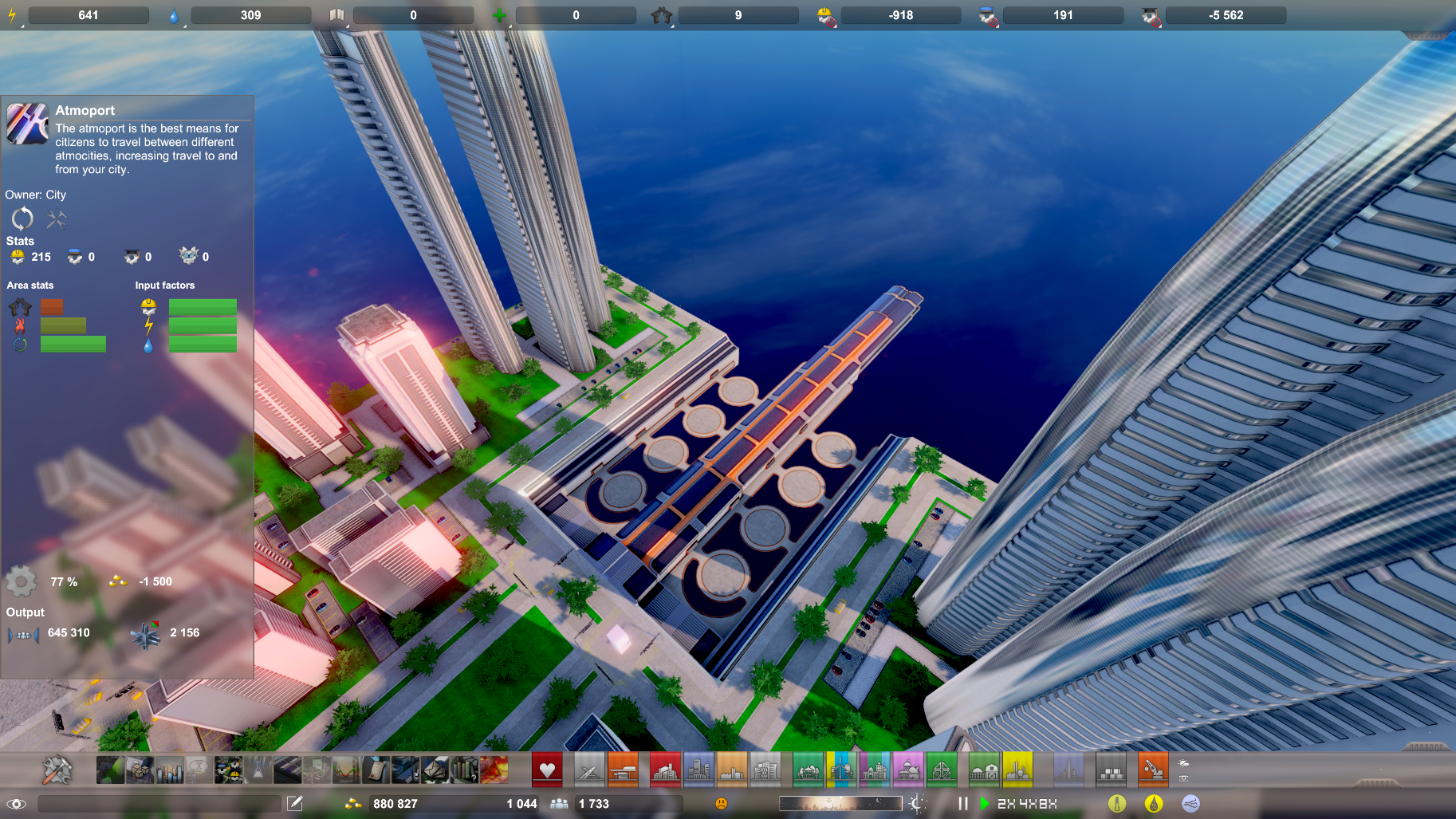The height and width of the screenshot is (819, 1456).
Task: Open the terrain map overlay thumbnail
Action: click(110, 770)
